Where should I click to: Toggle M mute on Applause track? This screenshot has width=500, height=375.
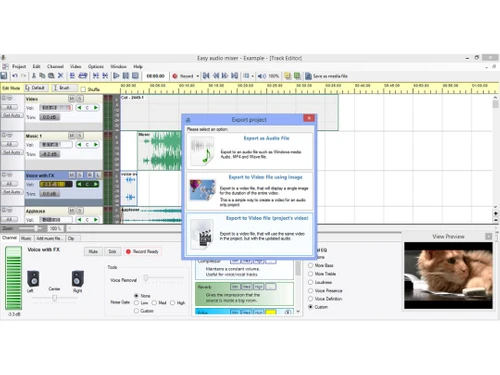coord(72,211)
